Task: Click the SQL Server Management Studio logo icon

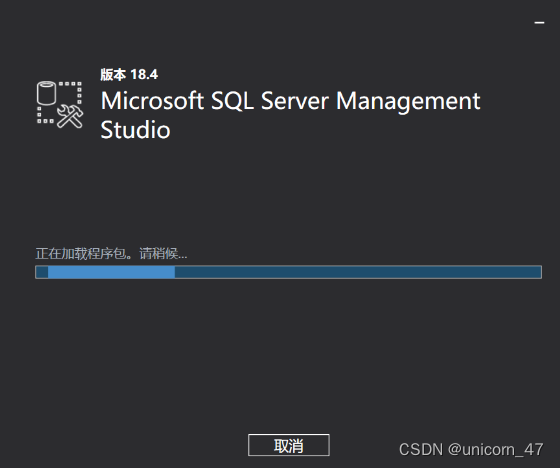Action: (x=60, y=104)
